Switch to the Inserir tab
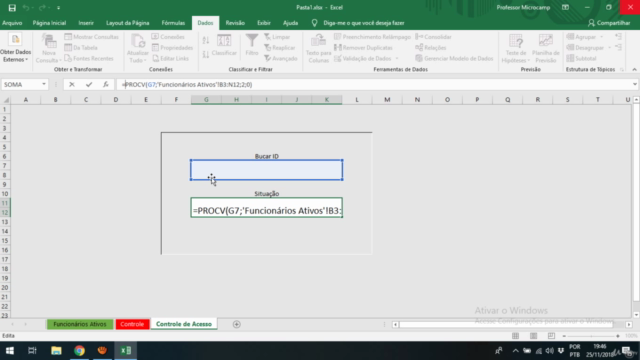 coord(86,23)
